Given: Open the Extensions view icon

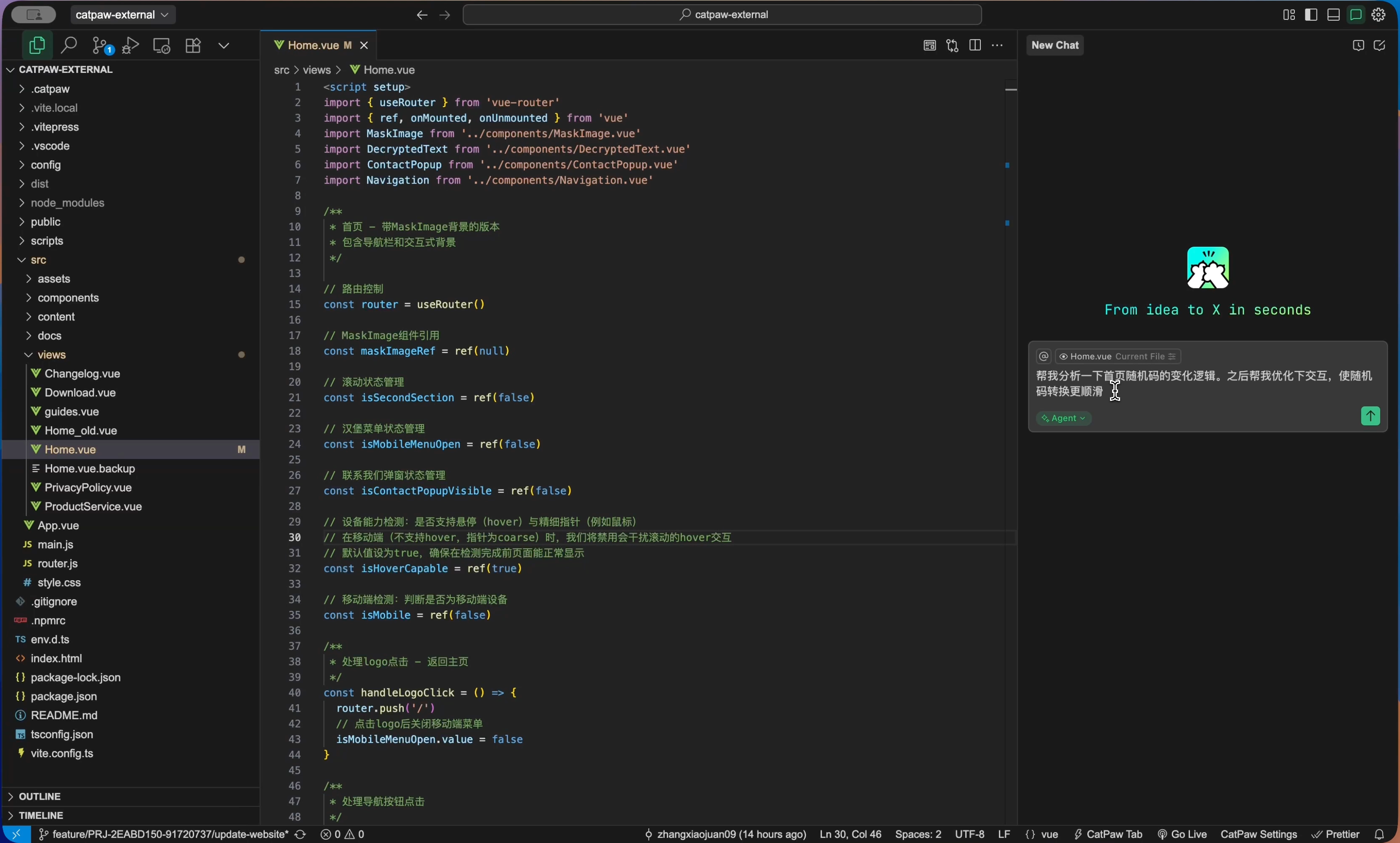Looking at the screenshot, I should click(193, 45).
